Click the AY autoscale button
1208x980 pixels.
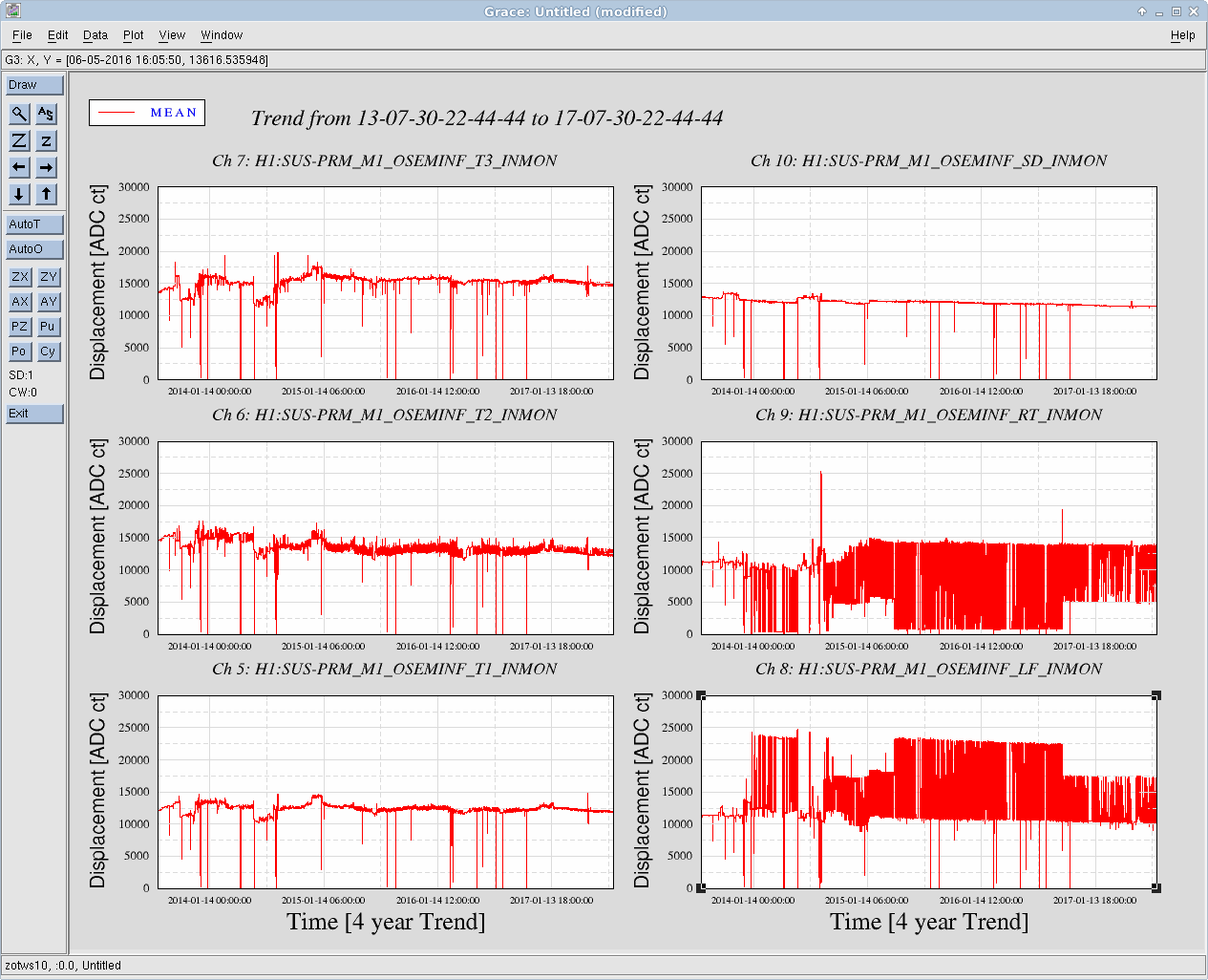tap(49, 302)
